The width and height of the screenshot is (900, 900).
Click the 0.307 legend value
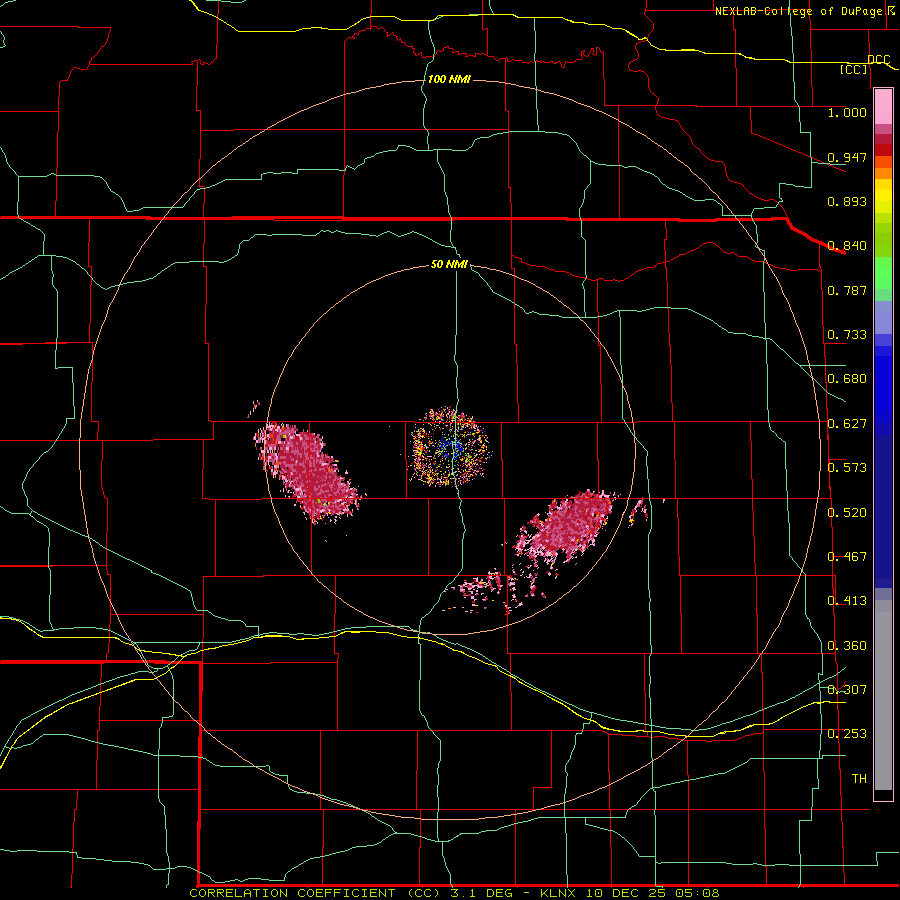pyautogui.click(x=847, y=689)
